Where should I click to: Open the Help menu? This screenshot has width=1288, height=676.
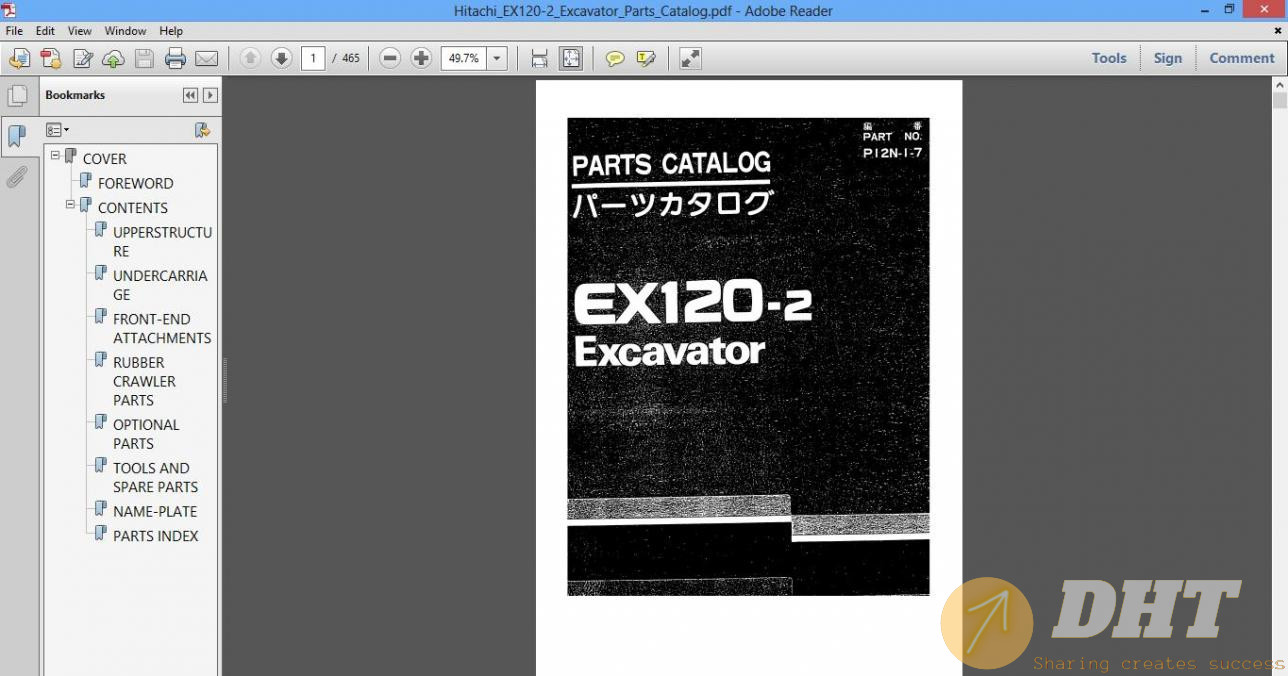click(x=171, y=31)
